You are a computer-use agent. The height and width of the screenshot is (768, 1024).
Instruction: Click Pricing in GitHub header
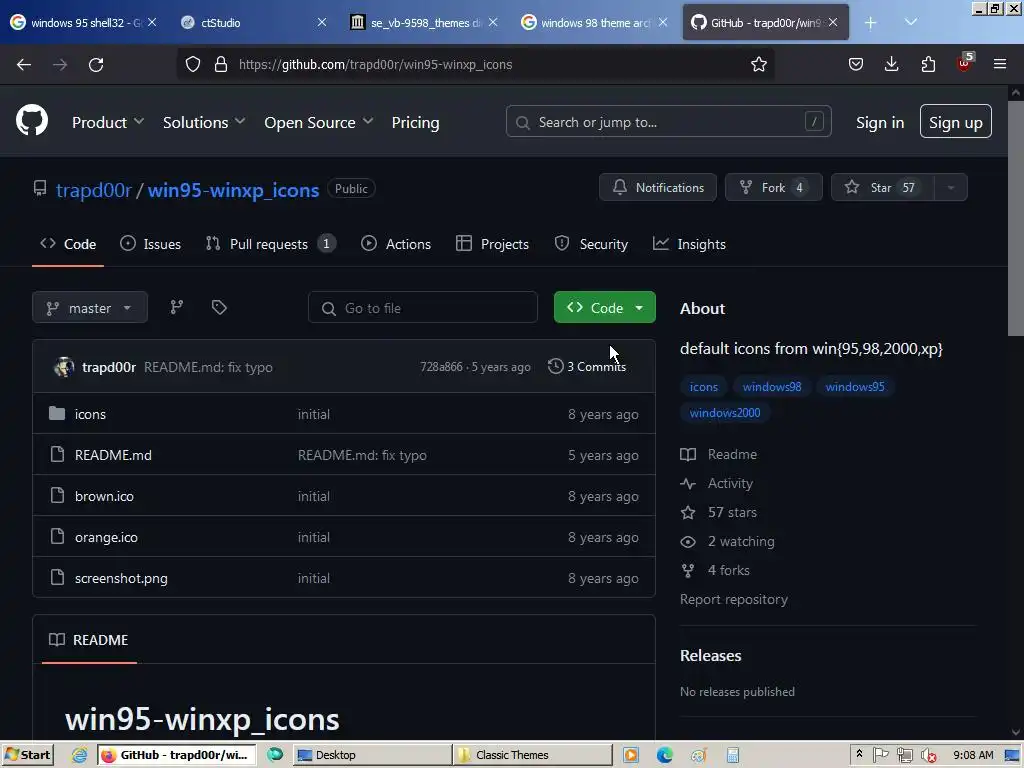[x=415, y=122]
